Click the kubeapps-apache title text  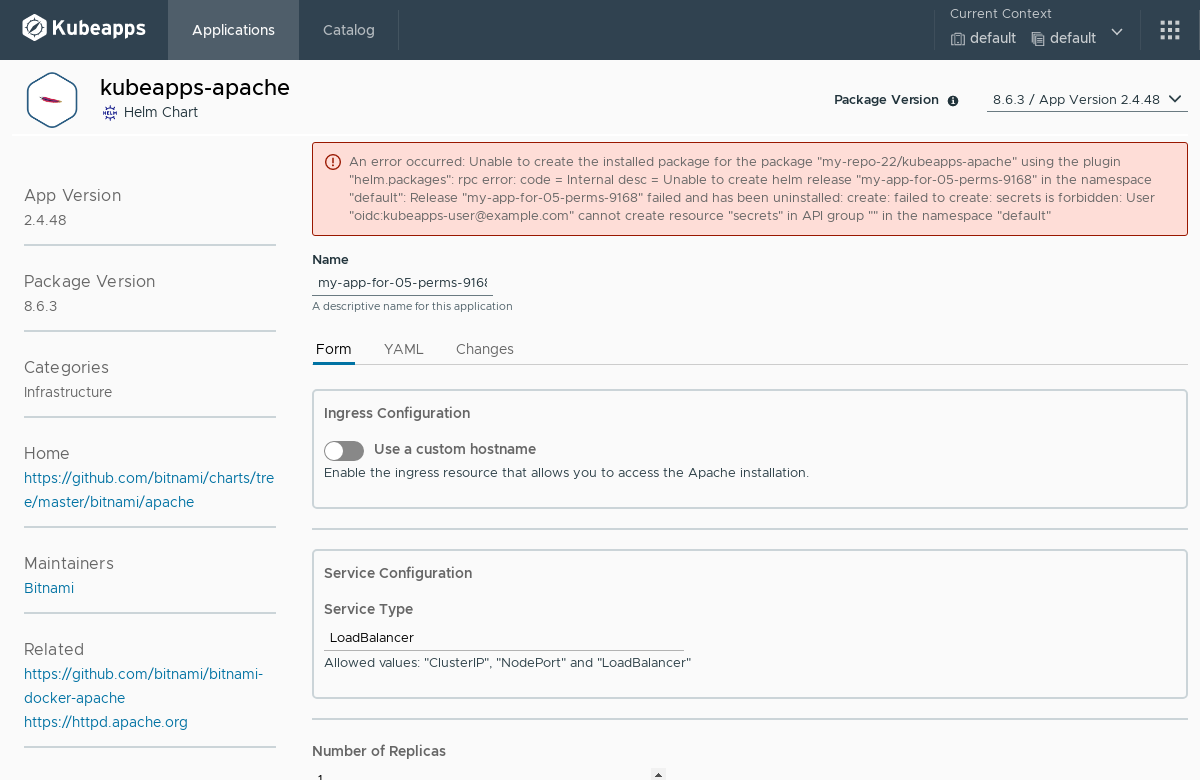tap(195, 87)
